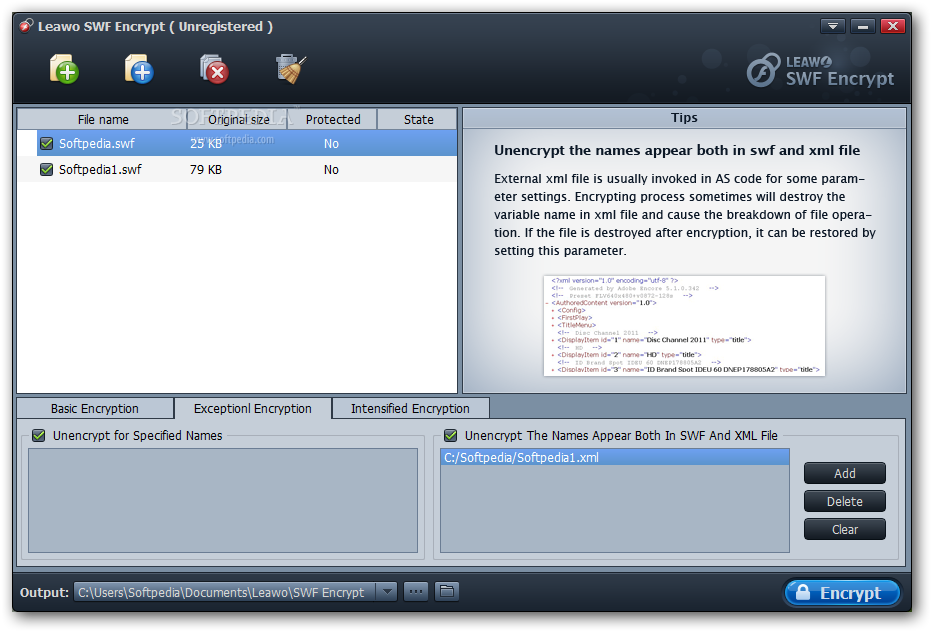
Task: Click the browse ellipsis button for output
Action: 415,592
